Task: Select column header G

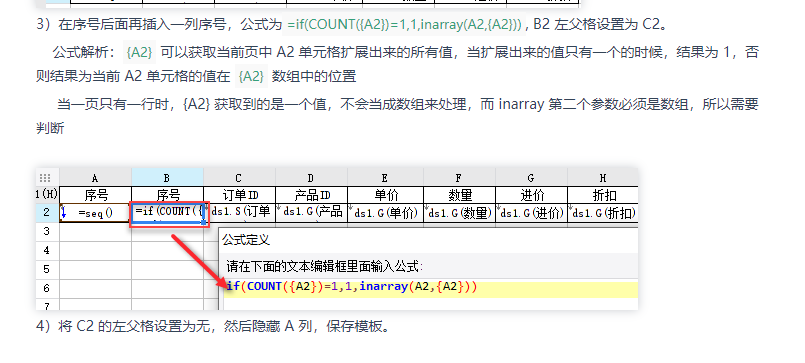Action: click(x=531, y=178)
